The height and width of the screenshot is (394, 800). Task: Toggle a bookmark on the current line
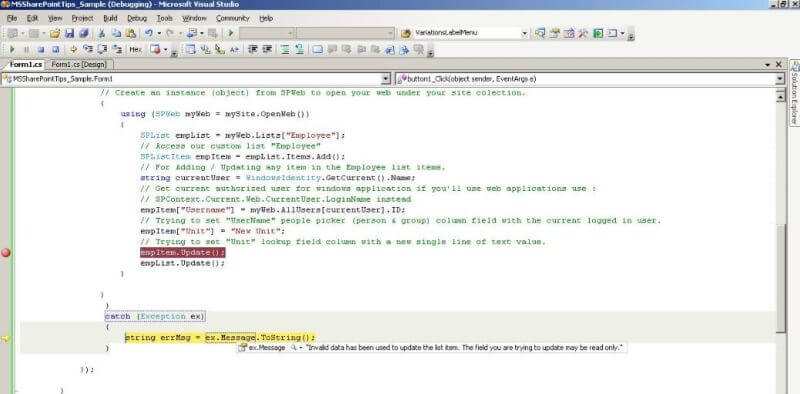pos(317,50)
